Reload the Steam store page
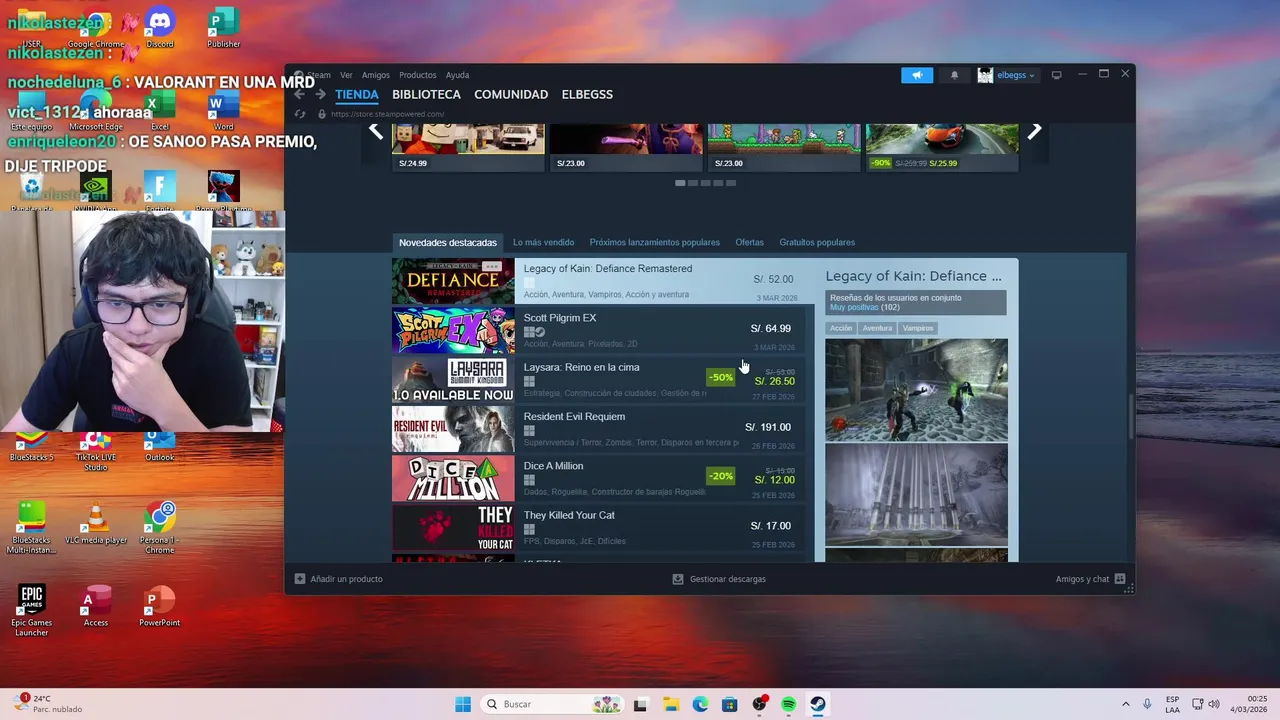The width and height of the screenshot is (1280, 720). point(299,114)
